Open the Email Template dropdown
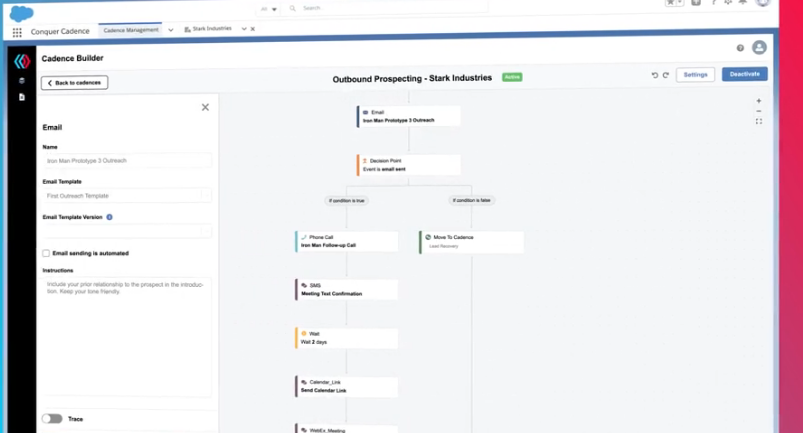The width and height of the screenshot is (803, 433). point(127,196)
